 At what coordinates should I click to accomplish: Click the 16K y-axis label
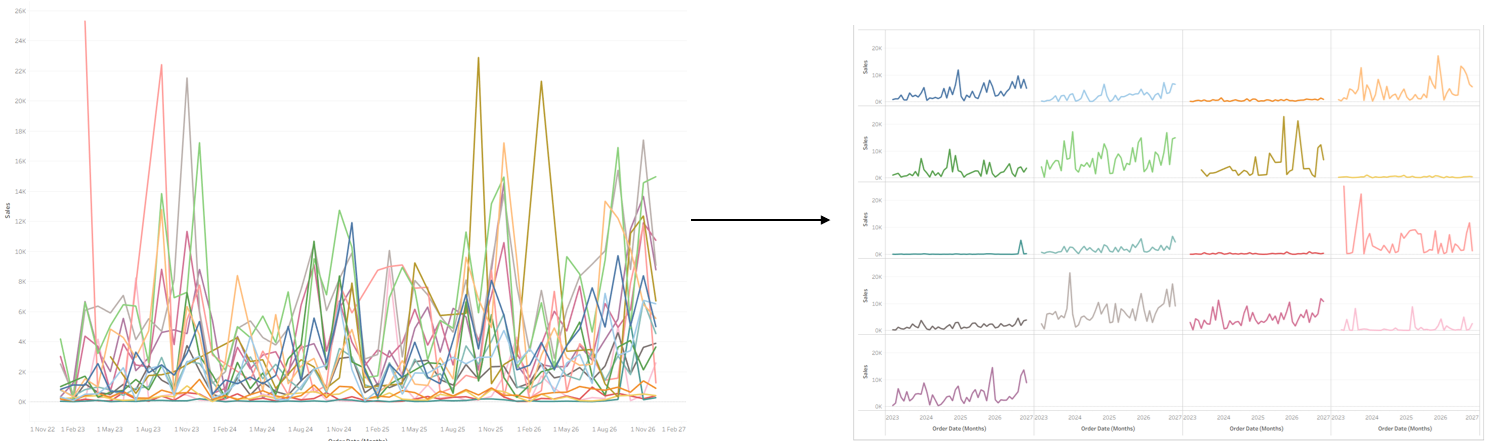(21, 161)
